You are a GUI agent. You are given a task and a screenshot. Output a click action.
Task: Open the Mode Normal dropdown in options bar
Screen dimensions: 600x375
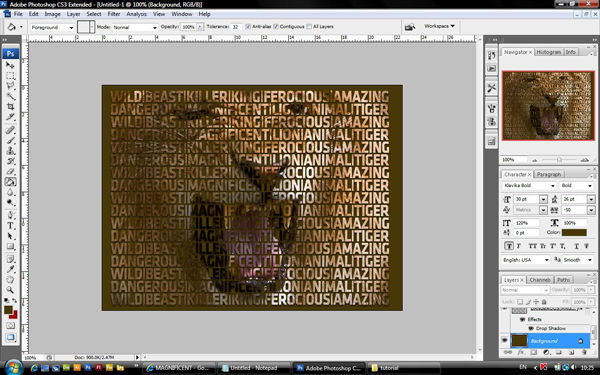tap(135, 27)
